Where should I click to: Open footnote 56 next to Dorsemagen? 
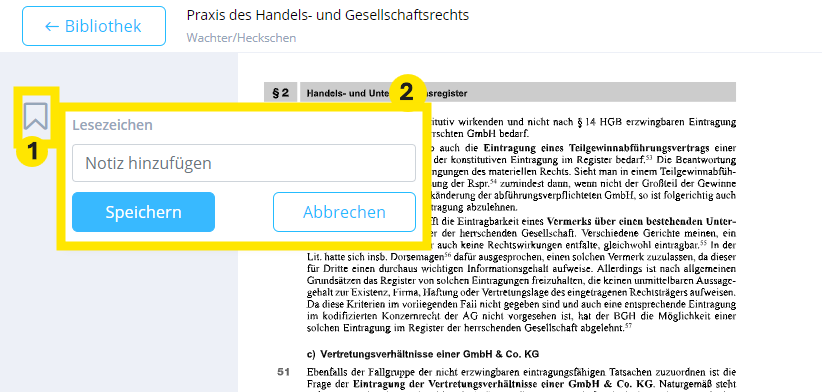[448, 255]
